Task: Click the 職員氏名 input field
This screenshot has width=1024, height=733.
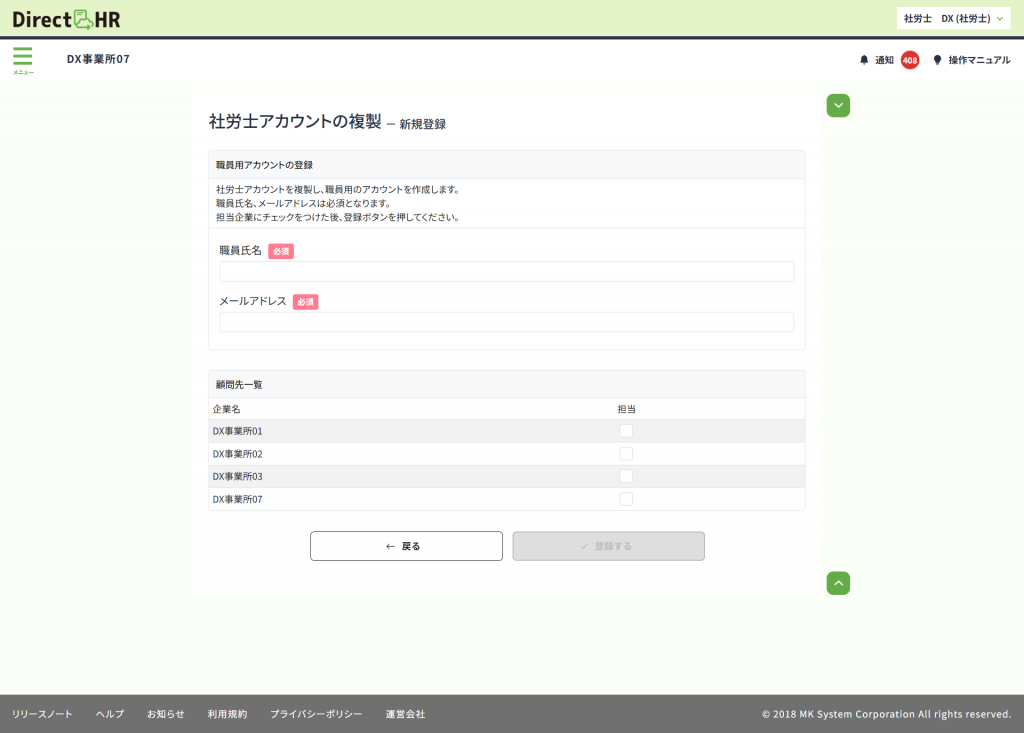Action: (x=506, y=272)
